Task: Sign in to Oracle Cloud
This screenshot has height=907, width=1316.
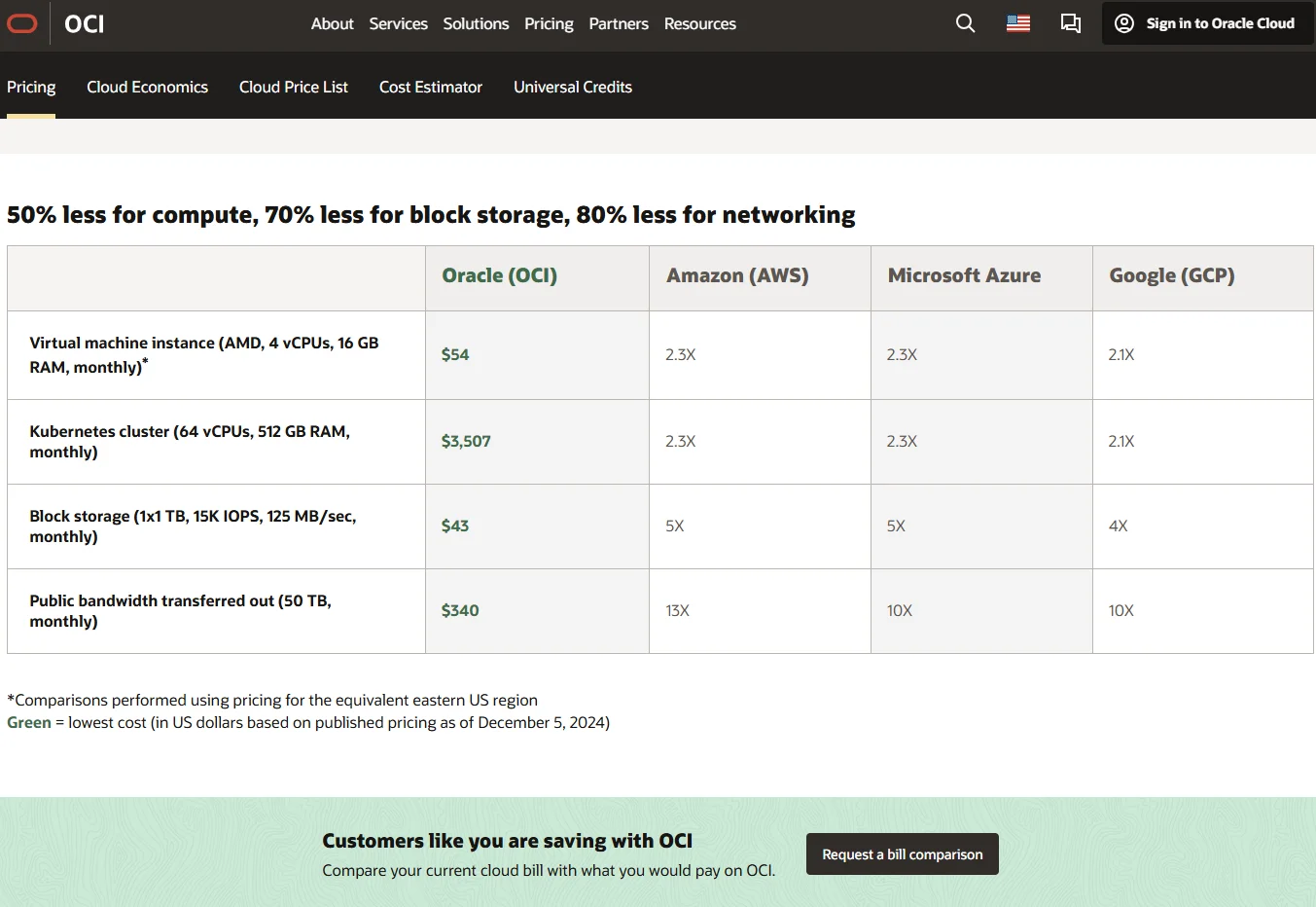Action: point(1208,23)
